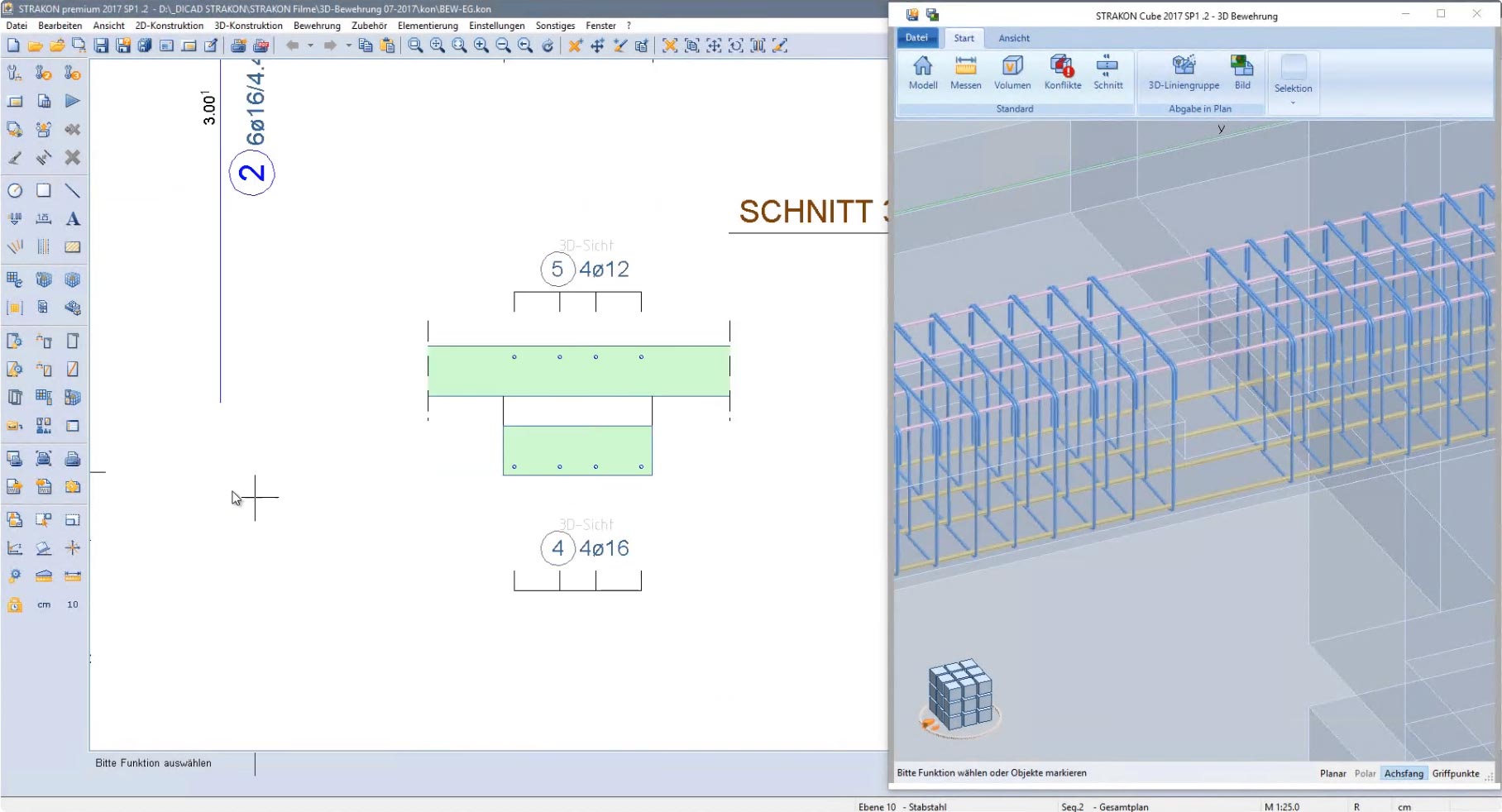Screen dimensions: 1502x812
Task: Open the Bewehrung menu
Action: click(x=317, y=26)
